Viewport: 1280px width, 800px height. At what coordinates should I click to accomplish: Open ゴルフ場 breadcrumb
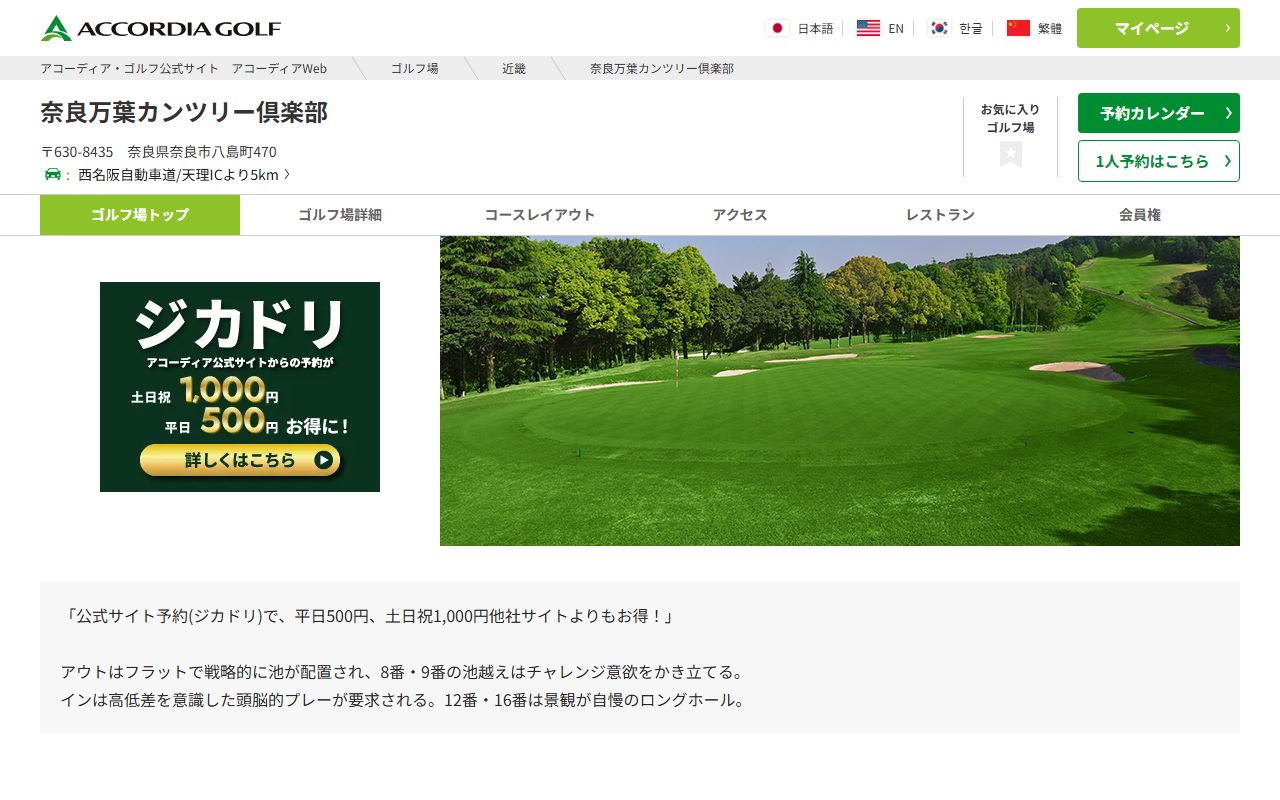(x=414, y=68)
